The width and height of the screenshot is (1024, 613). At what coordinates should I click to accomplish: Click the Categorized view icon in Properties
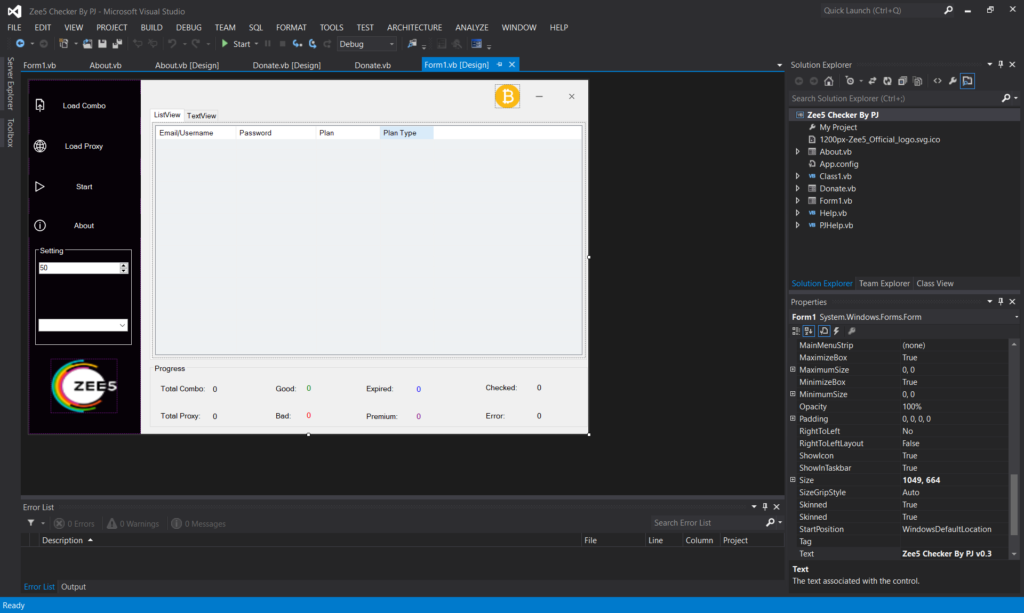pyautogui.click(x=796, y=331)
